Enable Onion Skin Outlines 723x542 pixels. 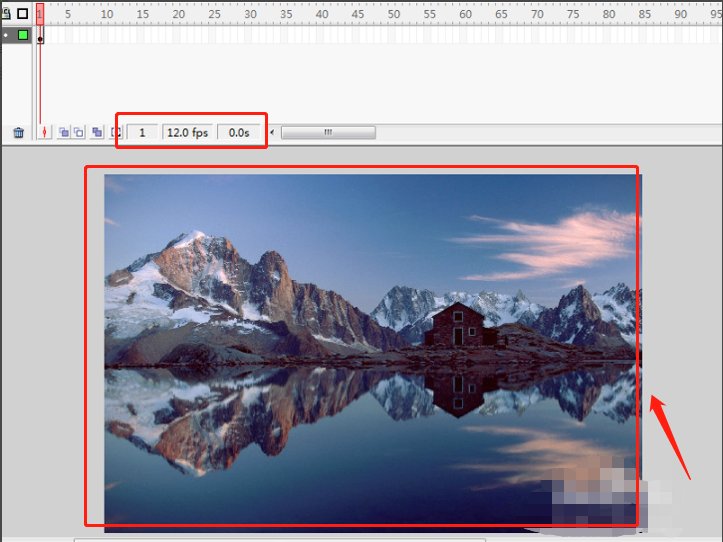(x=78, y=132)
